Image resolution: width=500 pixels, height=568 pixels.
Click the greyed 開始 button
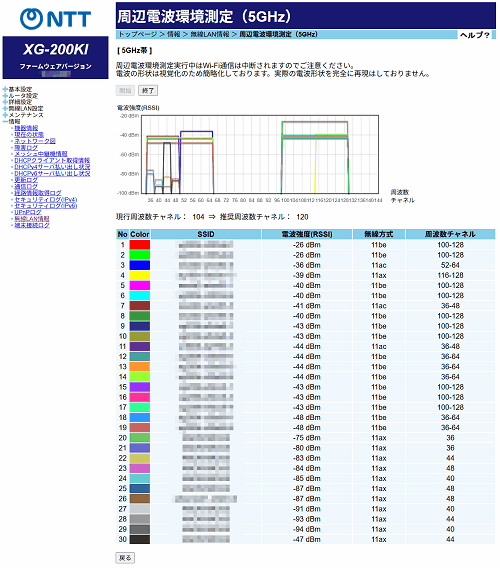tap(125, 91)
